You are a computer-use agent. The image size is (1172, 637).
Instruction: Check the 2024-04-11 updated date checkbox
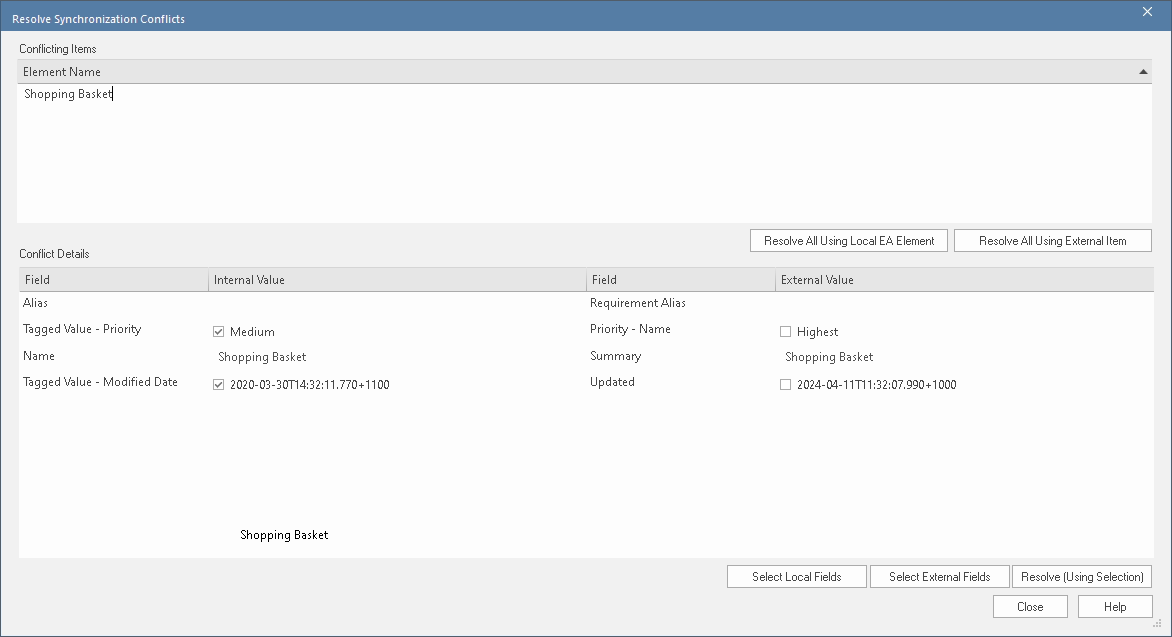coord(786,385)
